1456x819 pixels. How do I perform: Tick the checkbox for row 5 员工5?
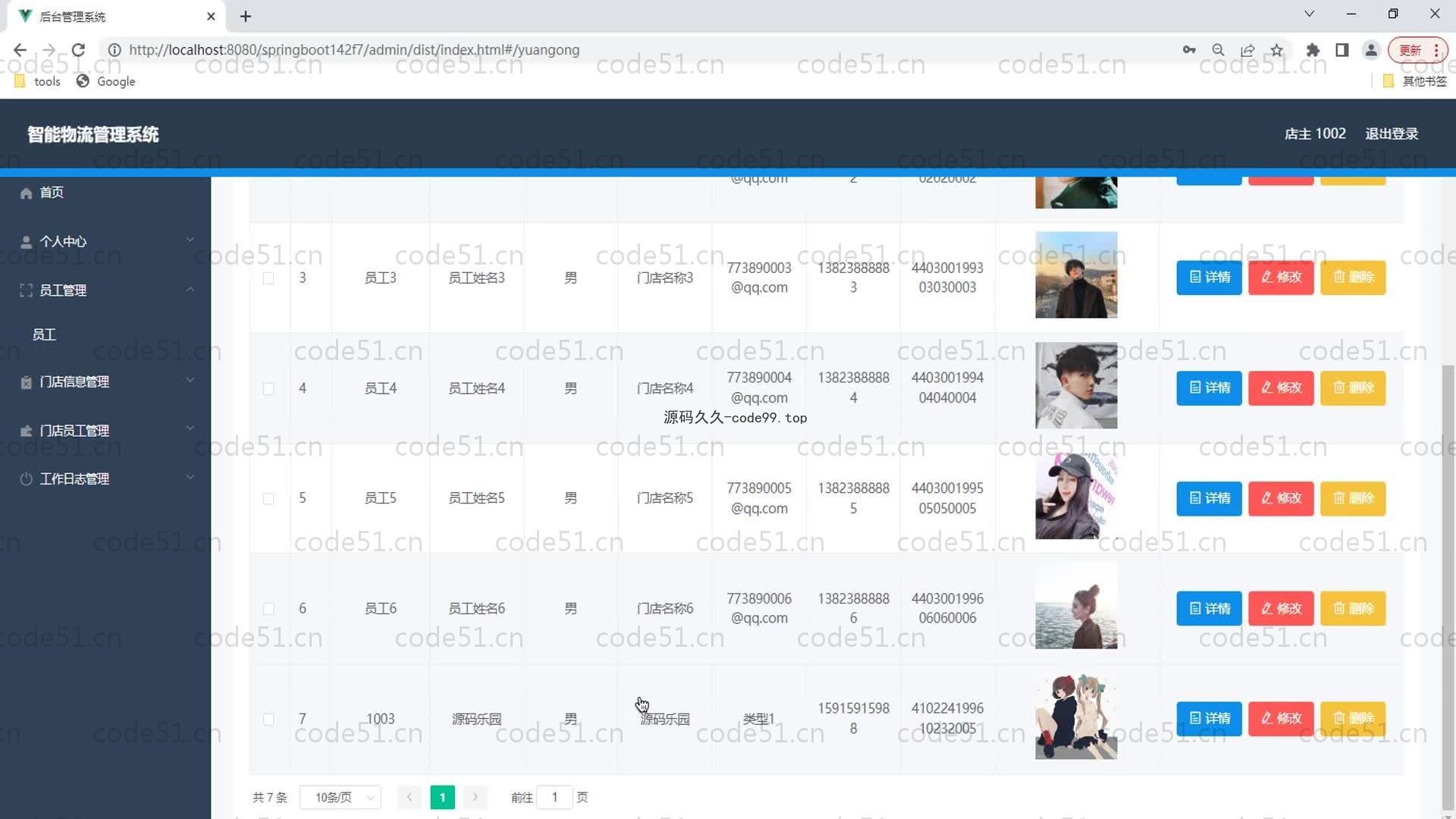click(x=268, y=498)
